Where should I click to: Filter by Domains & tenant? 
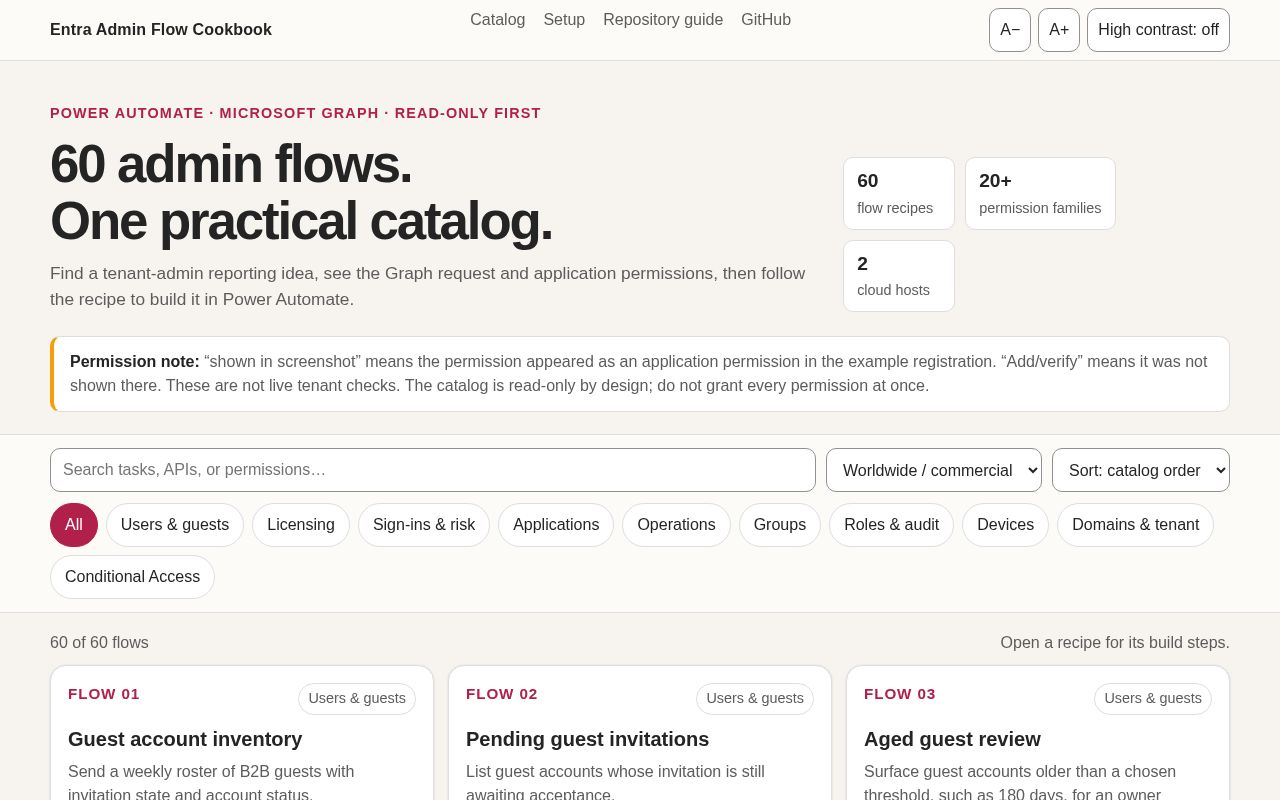click(x=1135, y=525)
